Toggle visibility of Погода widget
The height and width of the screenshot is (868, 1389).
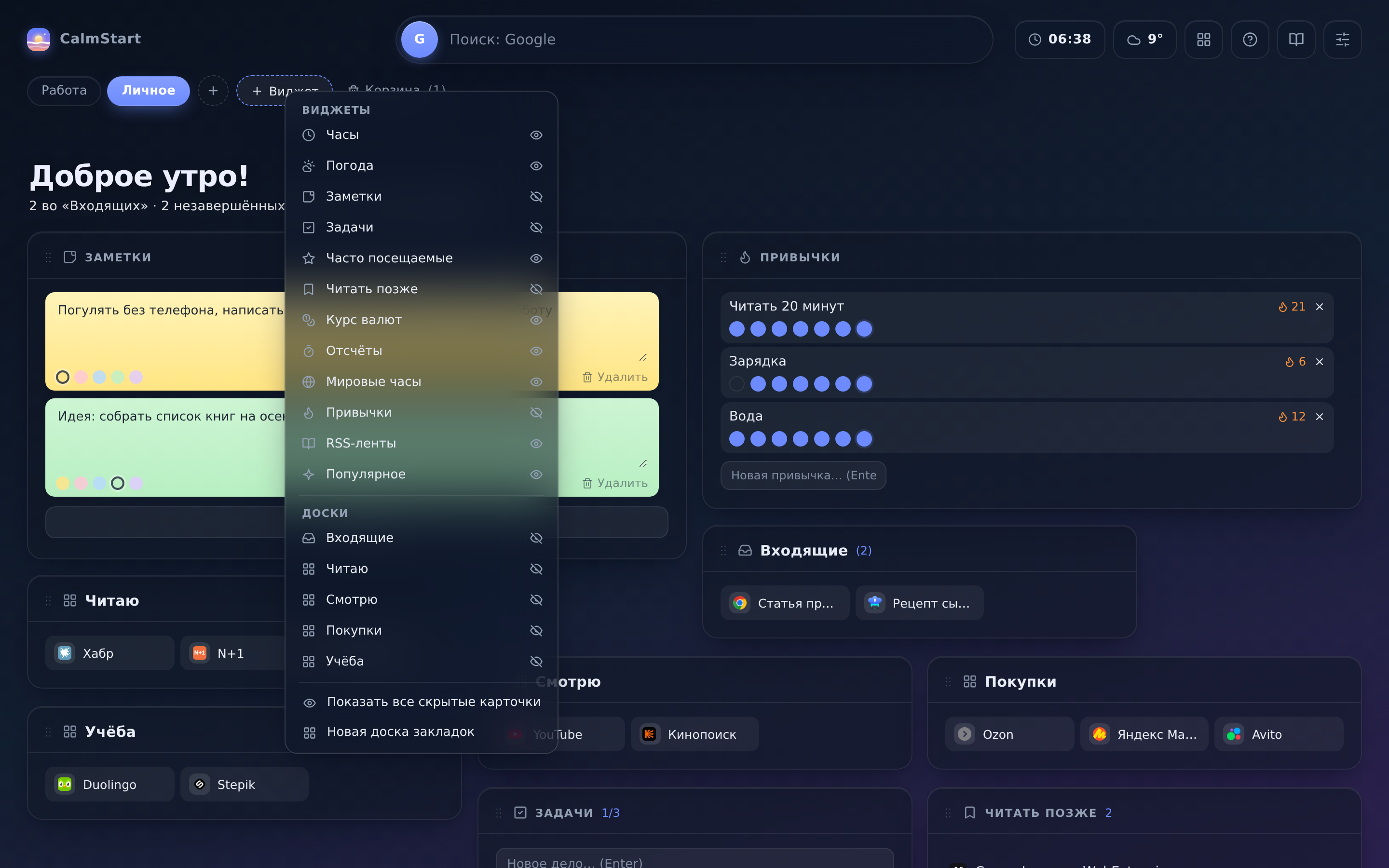pyautogui.click(x=536, y=166)
